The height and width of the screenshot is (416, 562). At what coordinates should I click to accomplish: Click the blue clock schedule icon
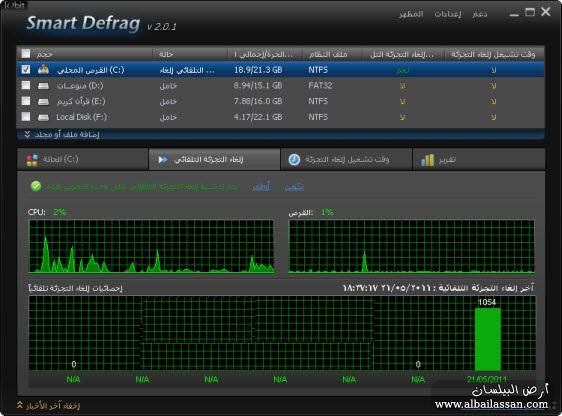[294, 159]
